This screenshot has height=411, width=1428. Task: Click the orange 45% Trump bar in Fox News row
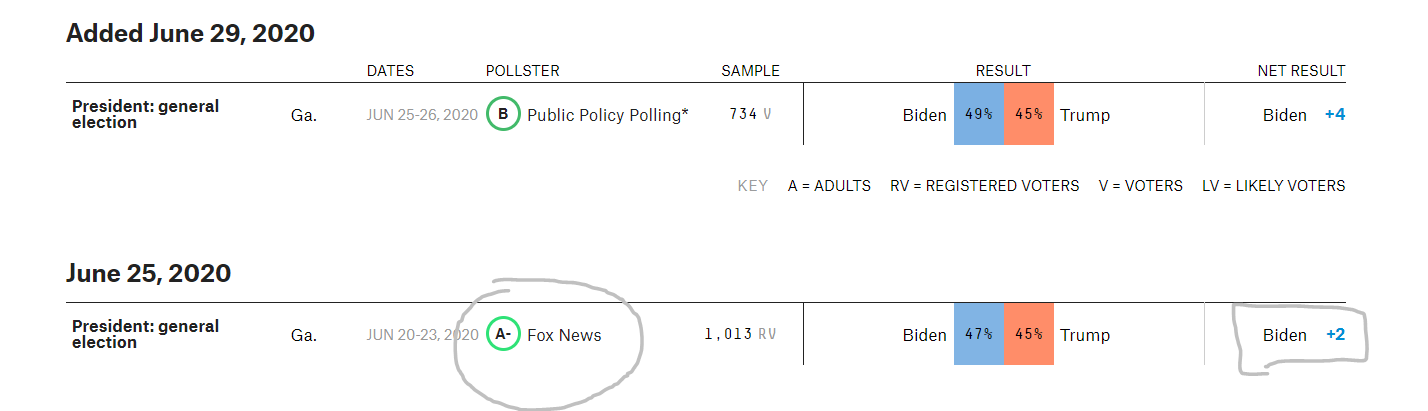1028,334
